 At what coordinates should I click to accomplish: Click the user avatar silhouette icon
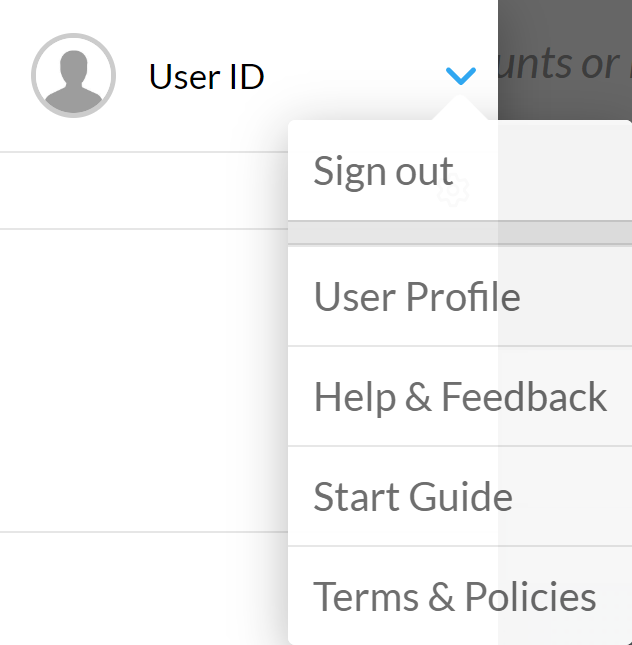point(73,77)
